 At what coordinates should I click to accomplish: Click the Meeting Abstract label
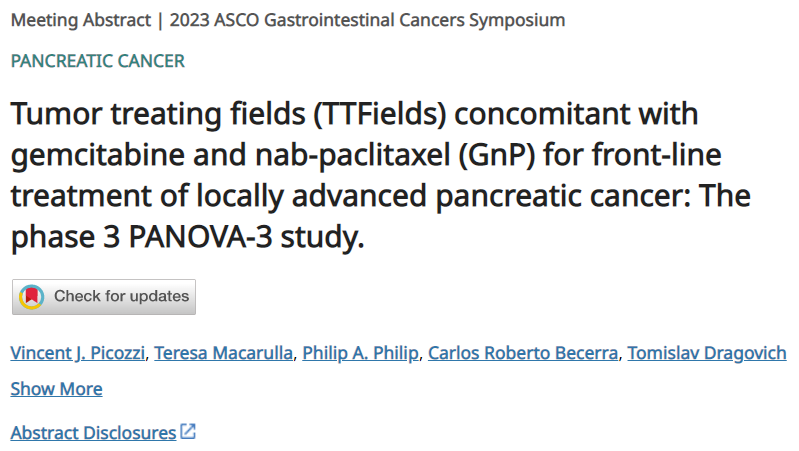click(81, 20)
